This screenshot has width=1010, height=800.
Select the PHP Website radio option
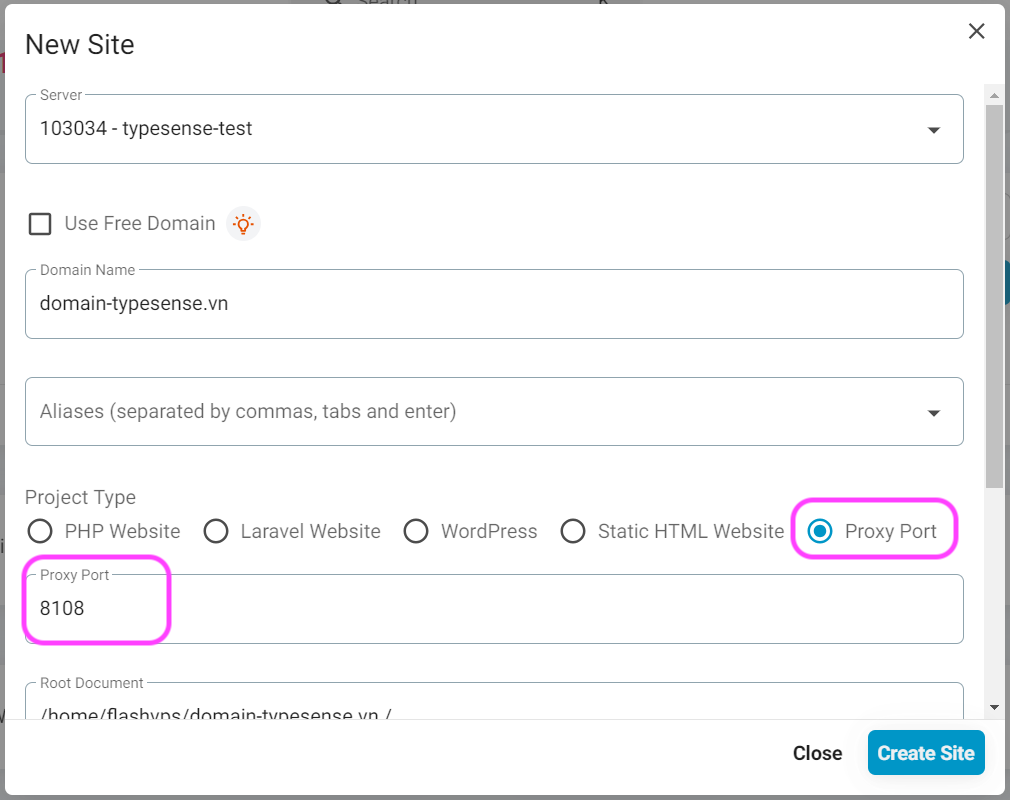[40, 531]
